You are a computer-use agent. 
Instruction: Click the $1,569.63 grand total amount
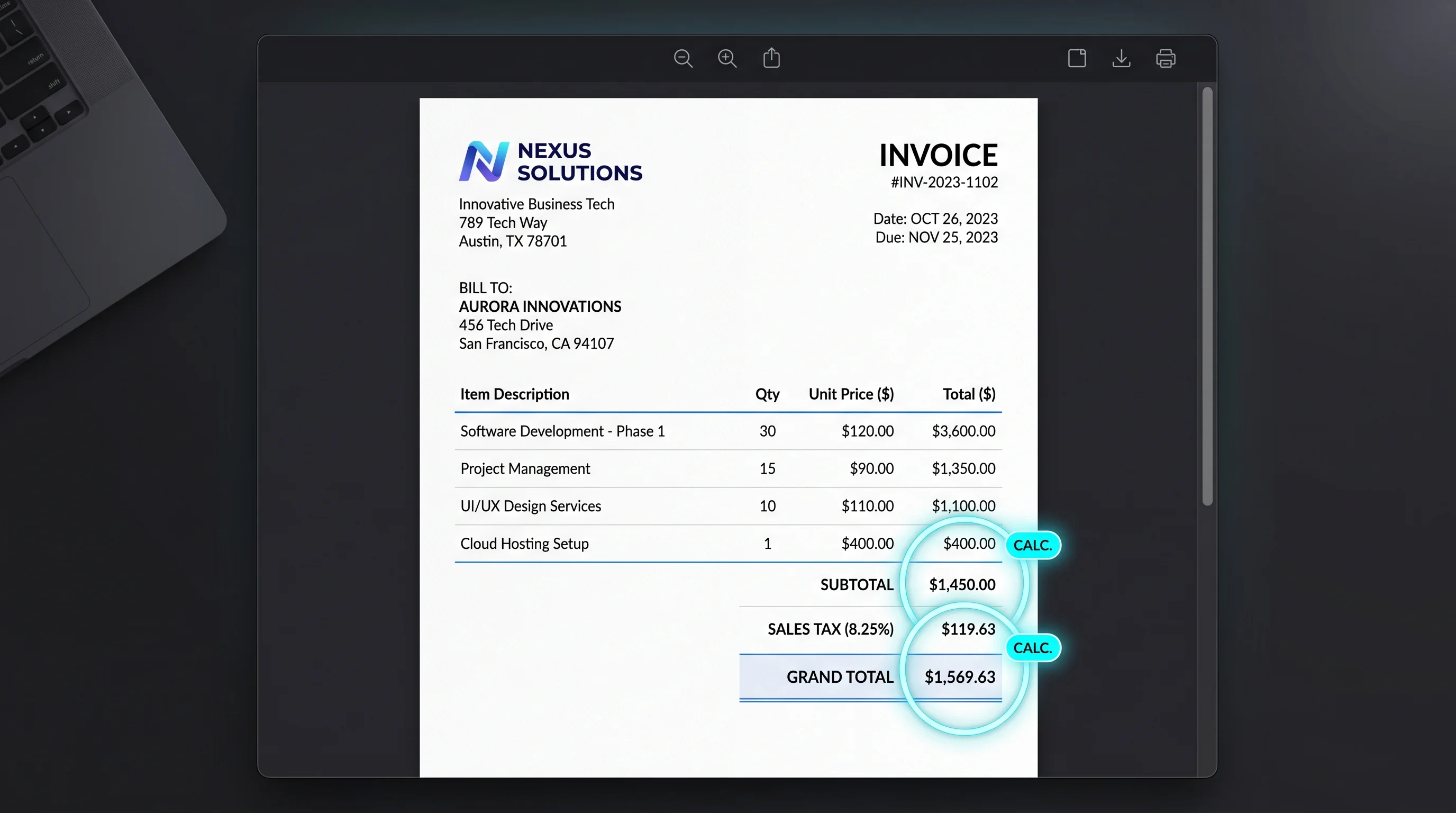point(960,677)
